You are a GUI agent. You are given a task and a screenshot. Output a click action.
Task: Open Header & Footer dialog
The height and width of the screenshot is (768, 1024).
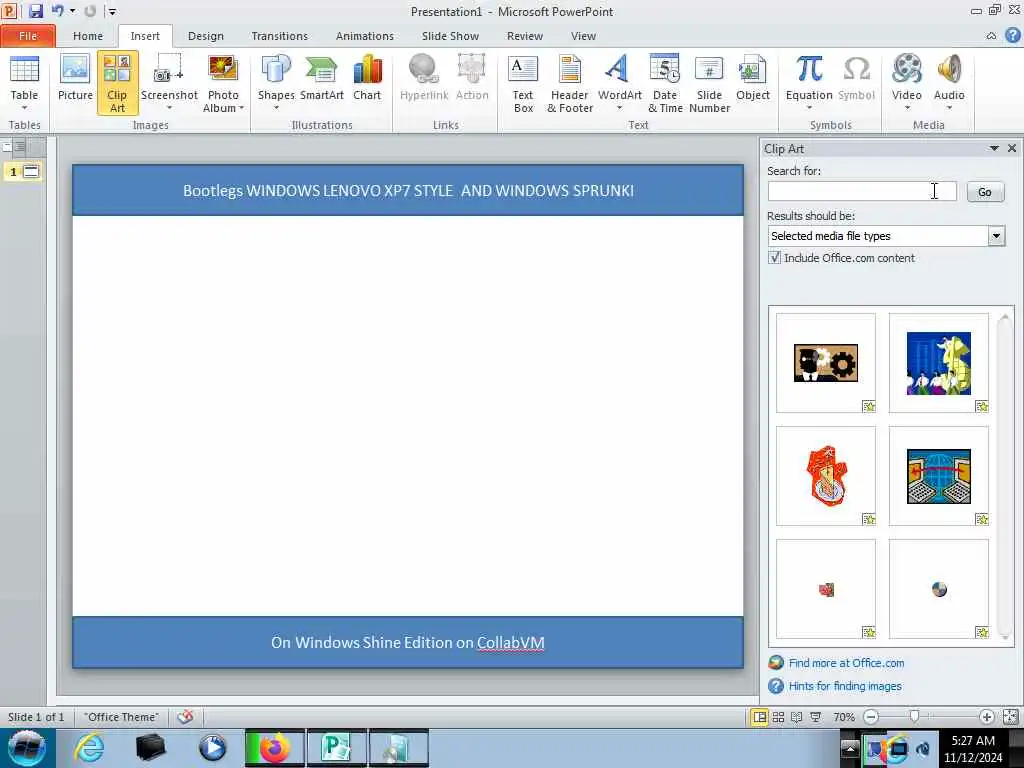(x=569, y=83)
